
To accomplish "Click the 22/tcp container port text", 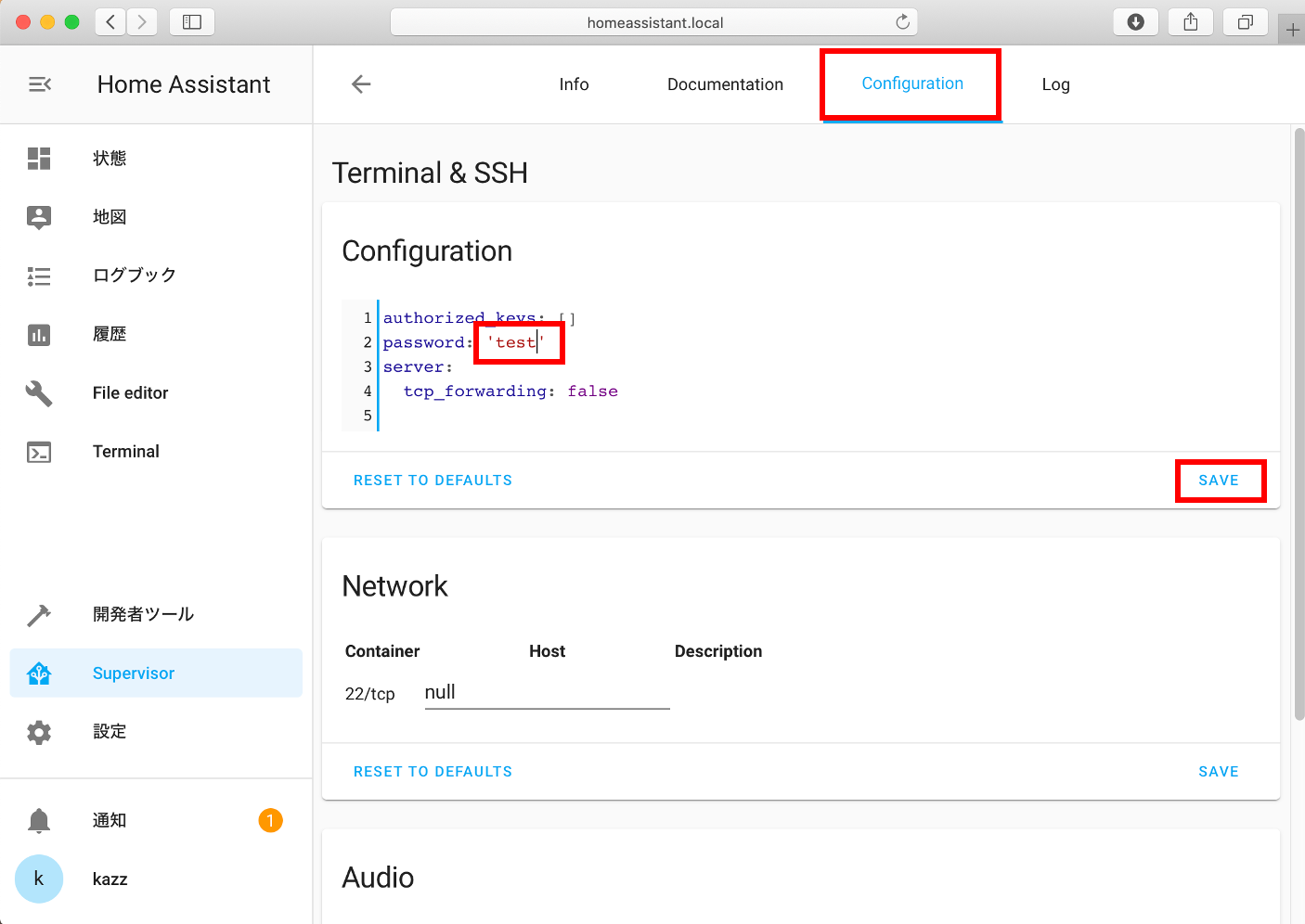I will click(369, 694).
